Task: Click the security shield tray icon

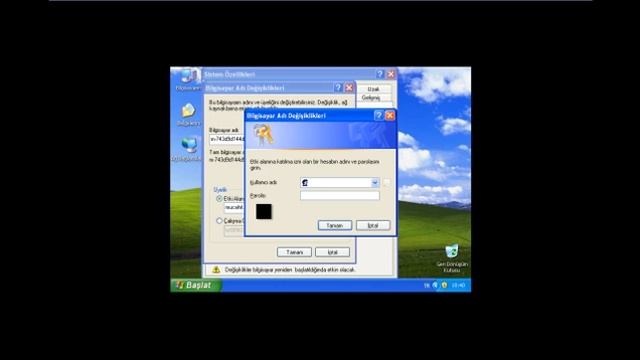Action: coord(444,285)
